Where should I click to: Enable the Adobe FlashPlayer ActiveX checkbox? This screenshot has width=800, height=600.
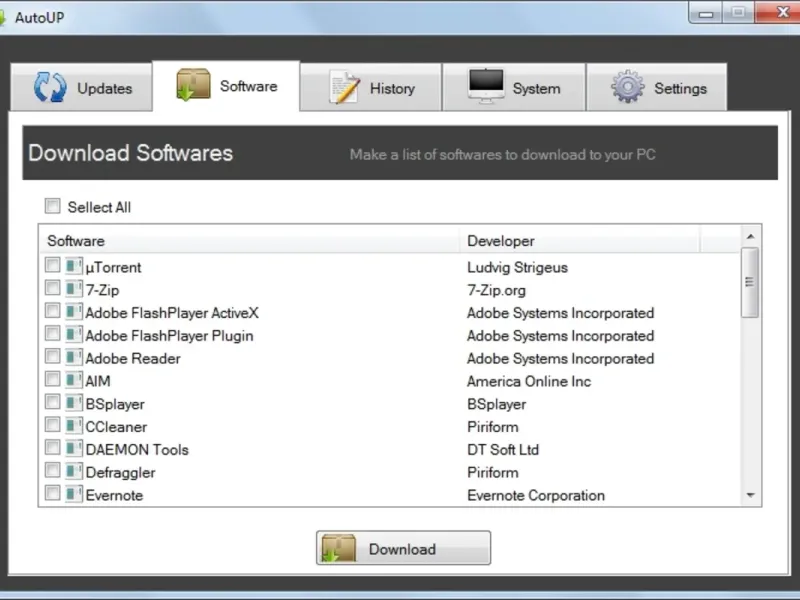52,310
